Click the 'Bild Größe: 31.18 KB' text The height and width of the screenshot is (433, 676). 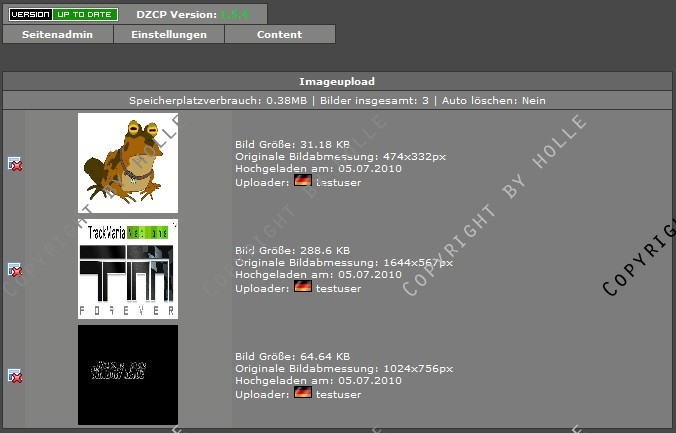tap(292, 144)
